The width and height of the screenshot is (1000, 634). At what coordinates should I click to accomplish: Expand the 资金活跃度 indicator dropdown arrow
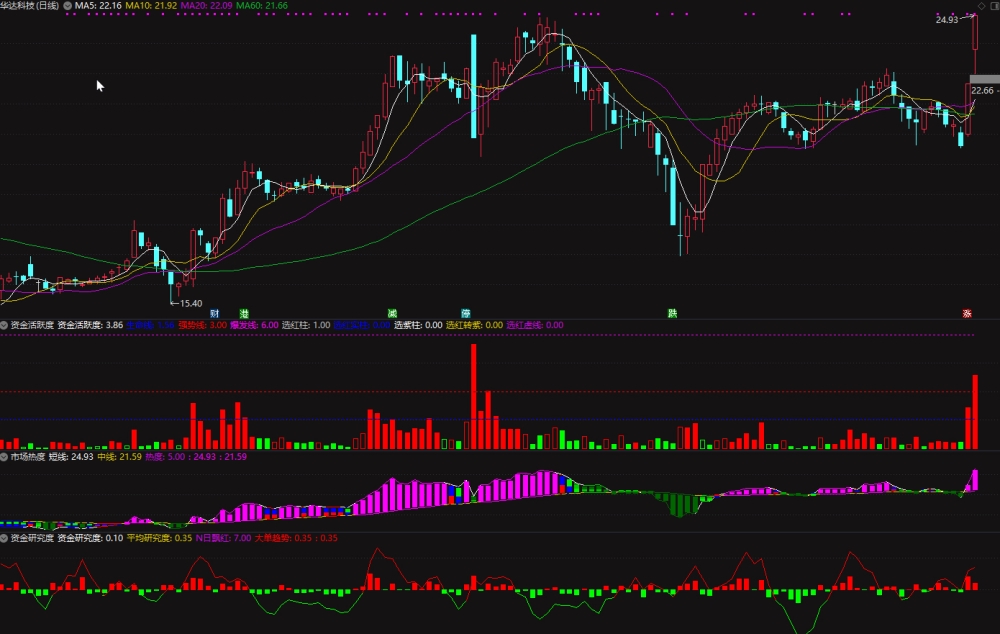[4, 325]
